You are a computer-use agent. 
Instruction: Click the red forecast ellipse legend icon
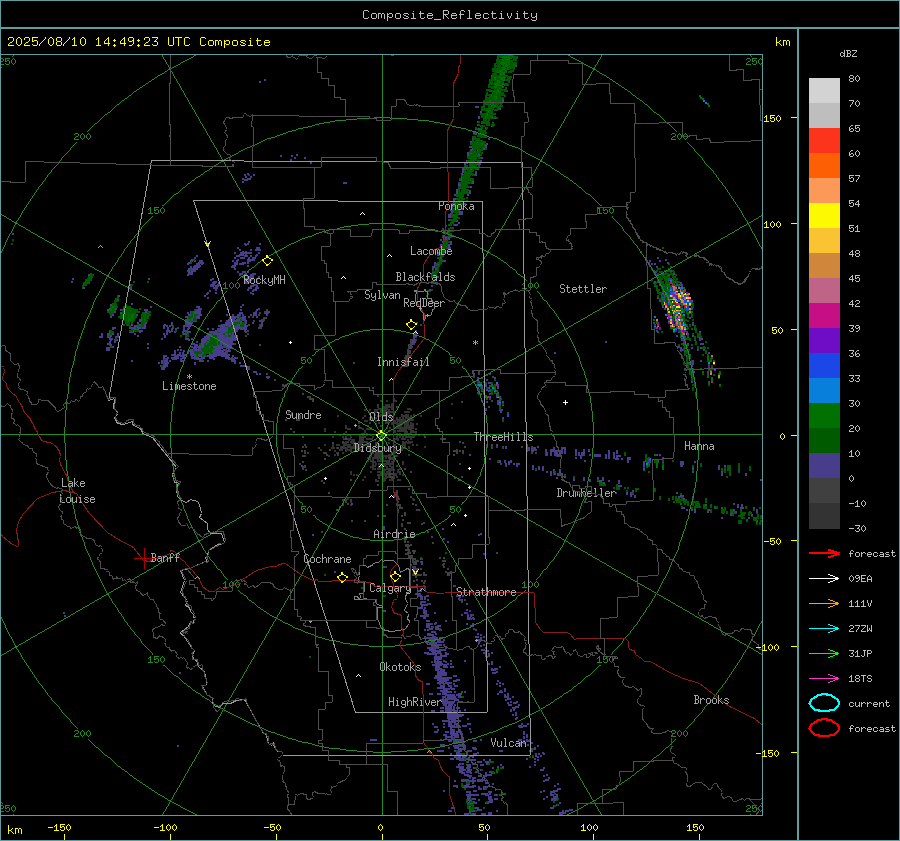[x=824, y=728]
